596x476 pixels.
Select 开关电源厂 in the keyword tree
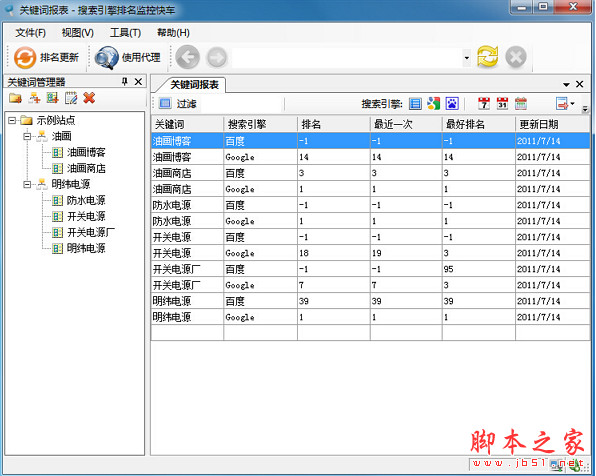[90, 232]
